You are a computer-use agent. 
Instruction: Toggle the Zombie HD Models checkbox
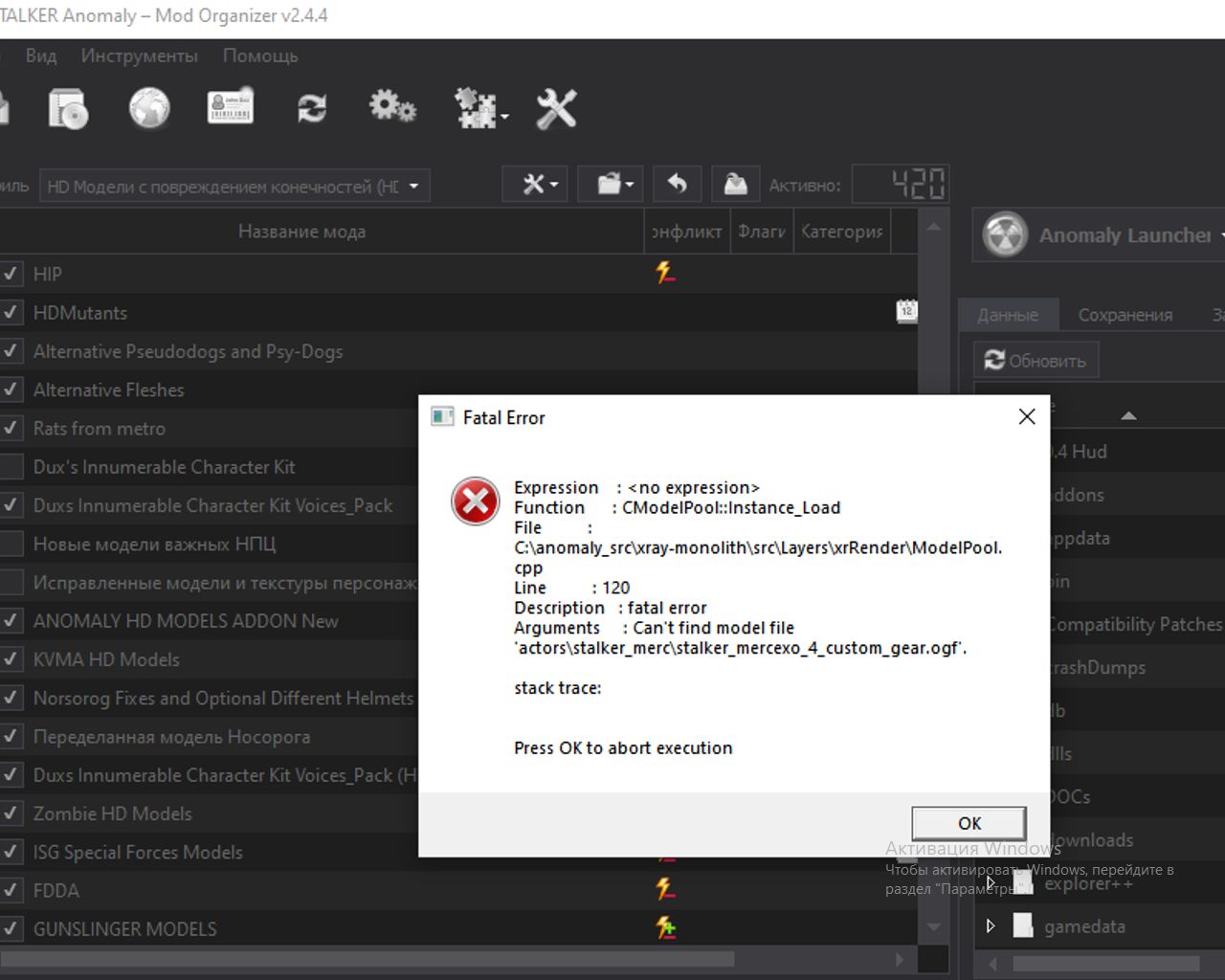point(11,813)
